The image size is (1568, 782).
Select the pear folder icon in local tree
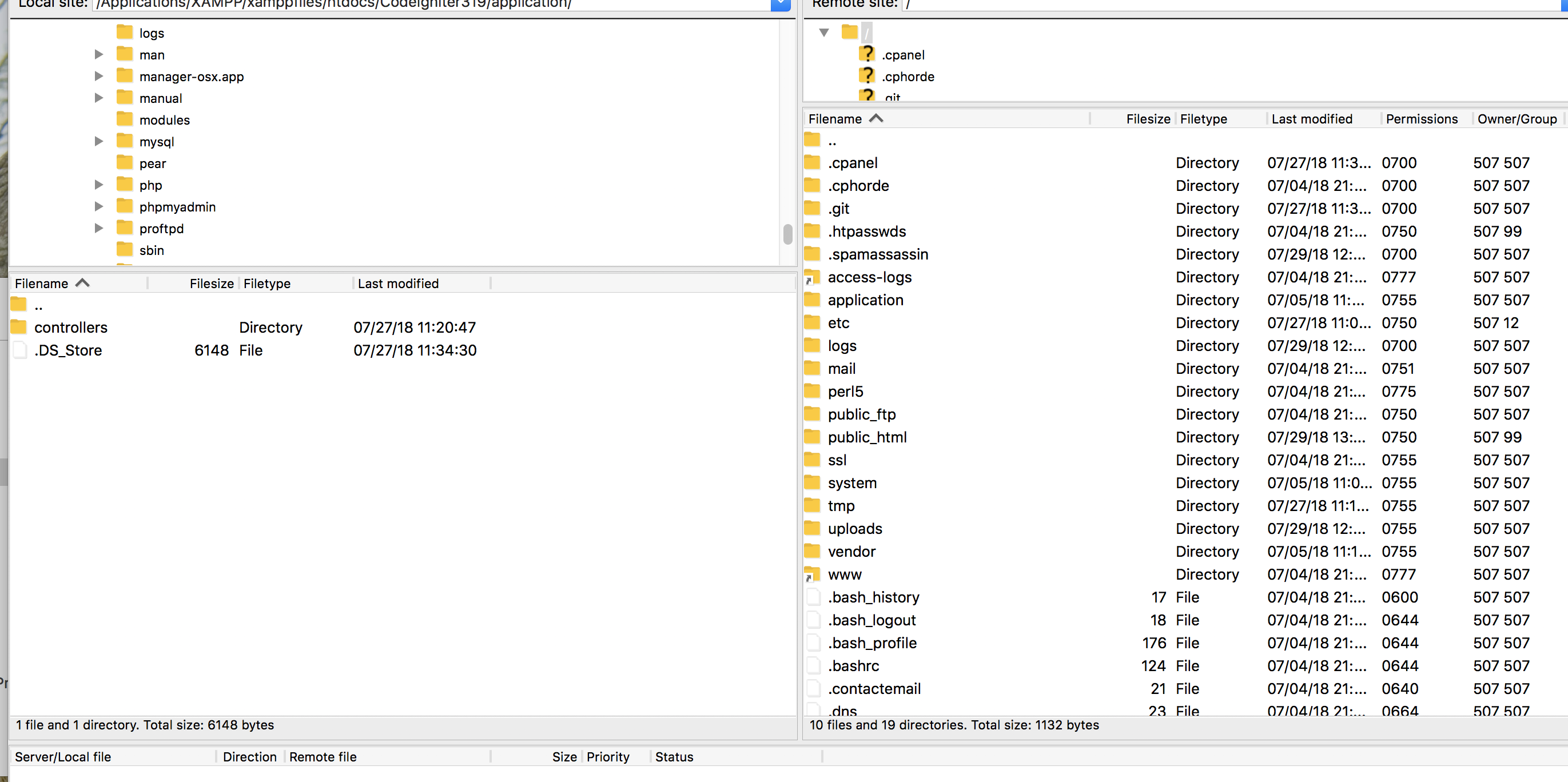124,162
